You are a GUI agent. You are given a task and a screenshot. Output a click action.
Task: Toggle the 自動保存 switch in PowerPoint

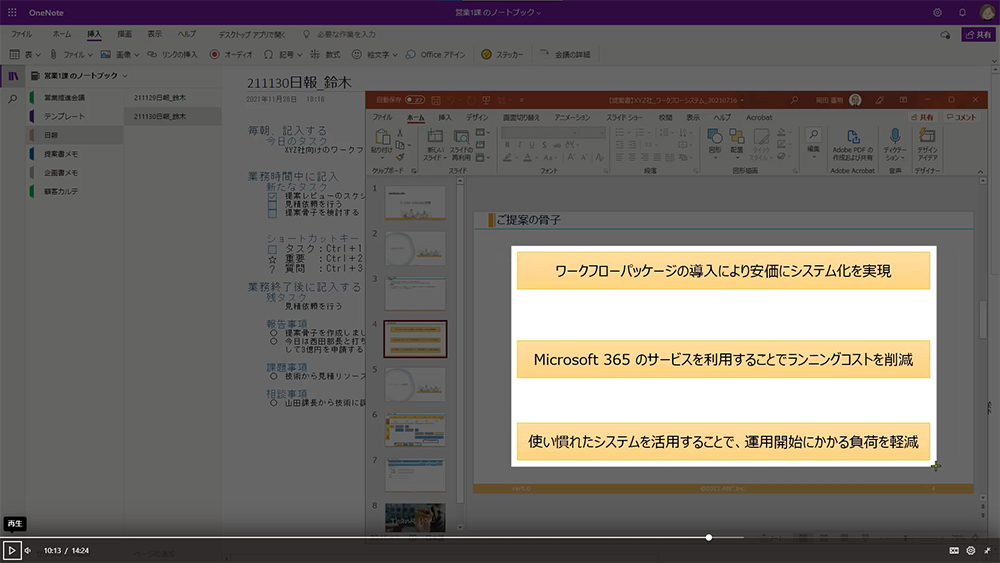pos(415,100)
